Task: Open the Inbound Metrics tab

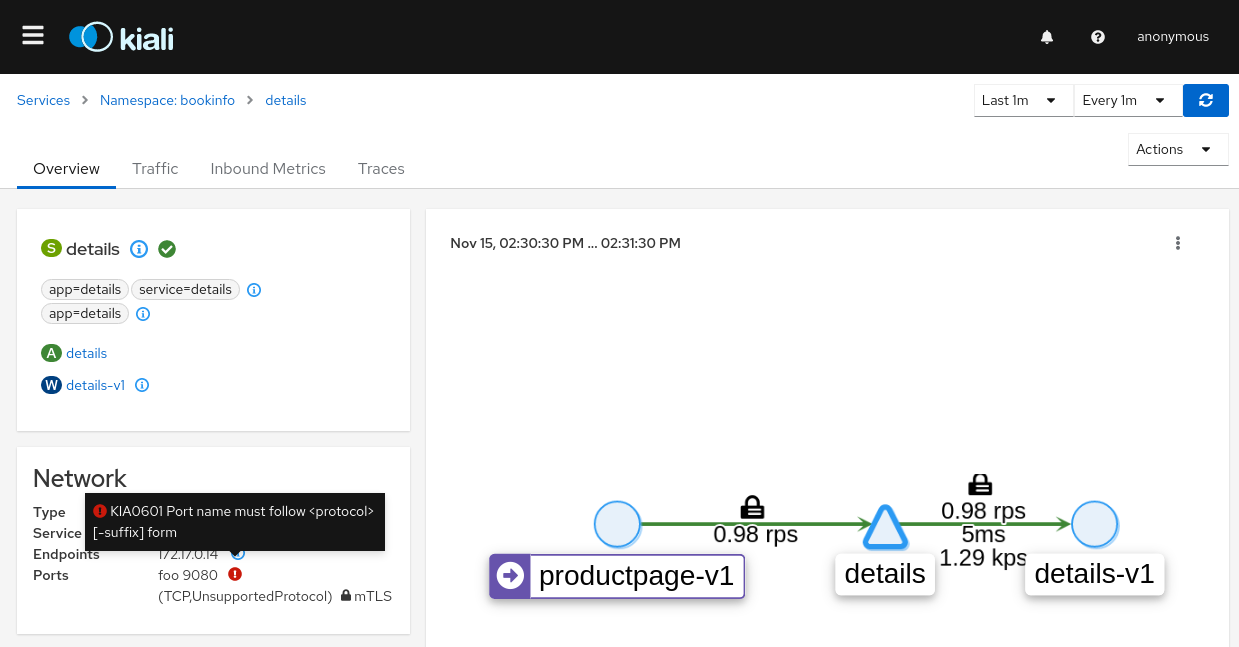Action: (x=268, y=169)
